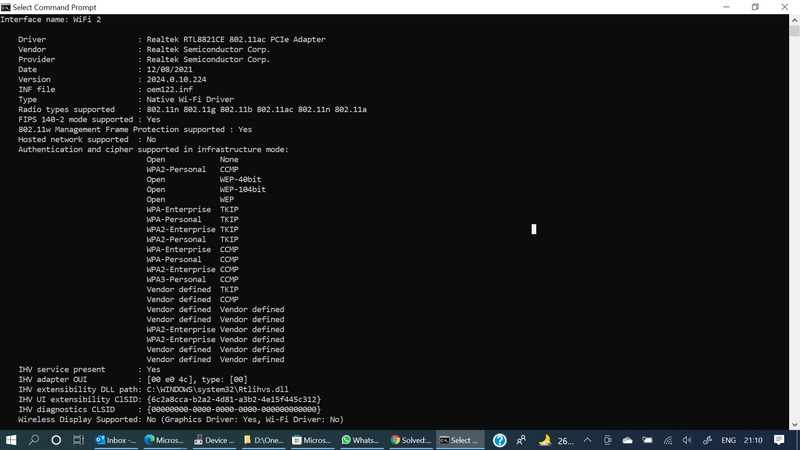This screenshot has width=800, height=450.
Task: Click IHV UI extensibility ClSID value
Action: [x=234, y=399]
